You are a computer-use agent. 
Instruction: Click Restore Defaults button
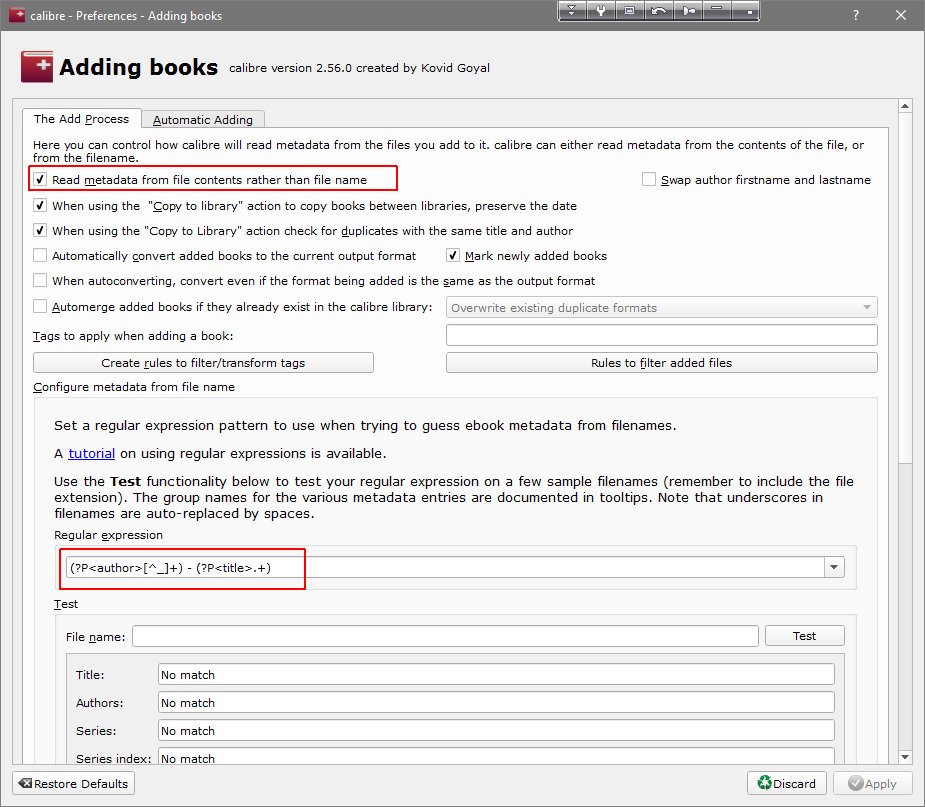point(74,783)
